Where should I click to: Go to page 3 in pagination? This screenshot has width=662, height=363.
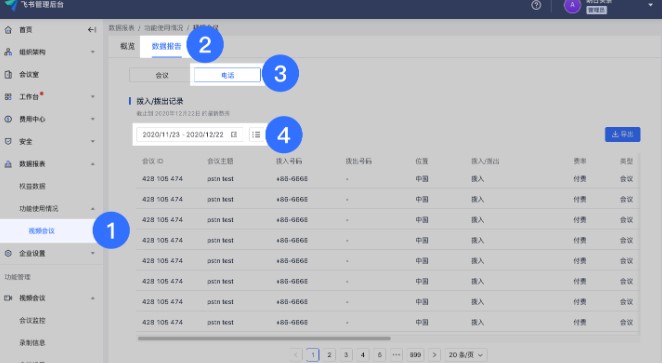[x=346, y=355]
